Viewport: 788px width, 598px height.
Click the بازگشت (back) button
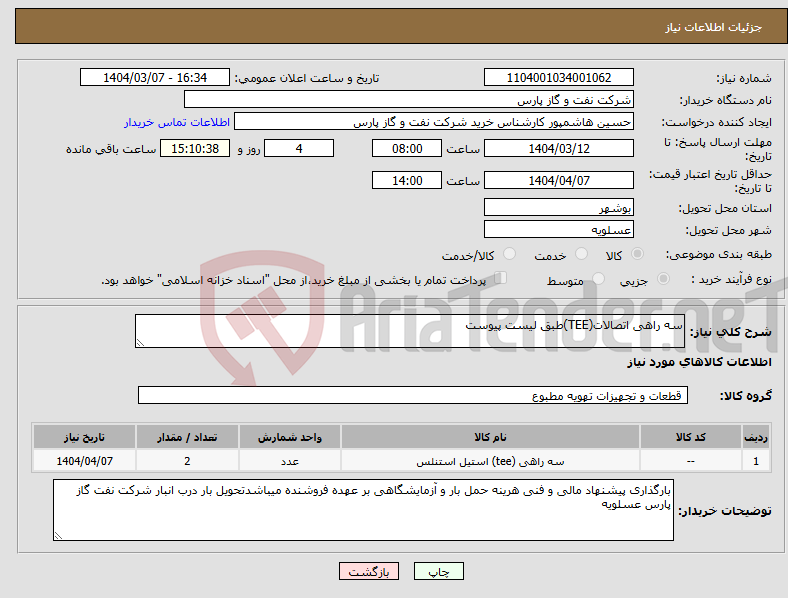[369, 571]
